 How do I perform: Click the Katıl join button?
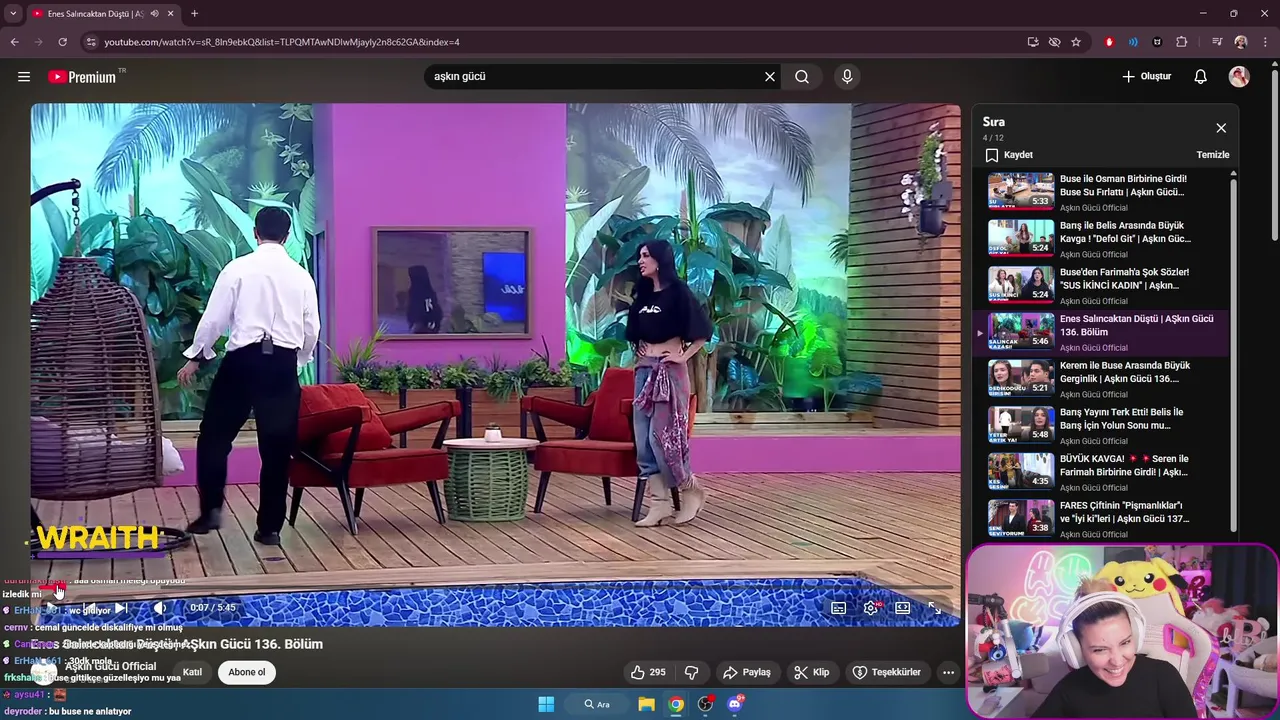[x=192, y=672]
